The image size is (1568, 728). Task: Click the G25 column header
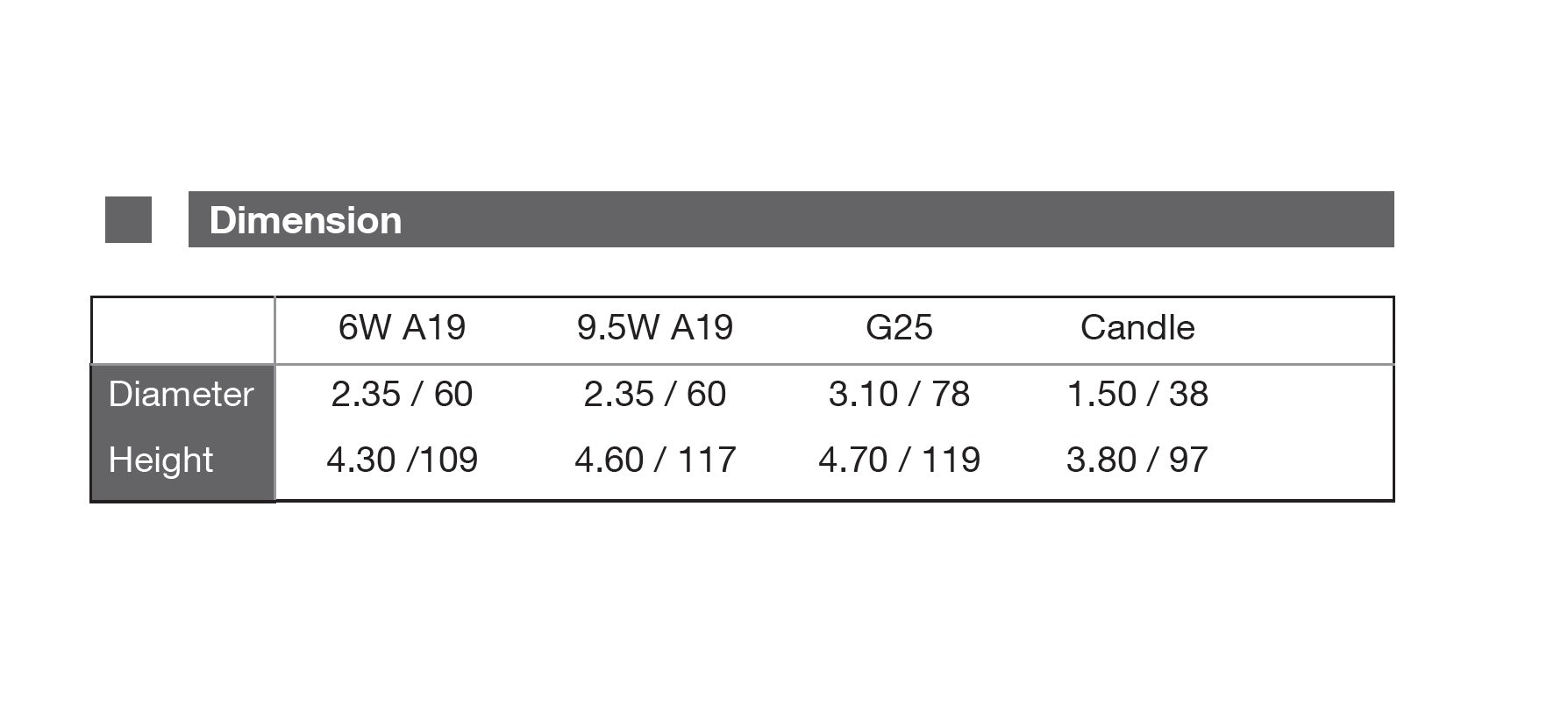pos(899,328)
